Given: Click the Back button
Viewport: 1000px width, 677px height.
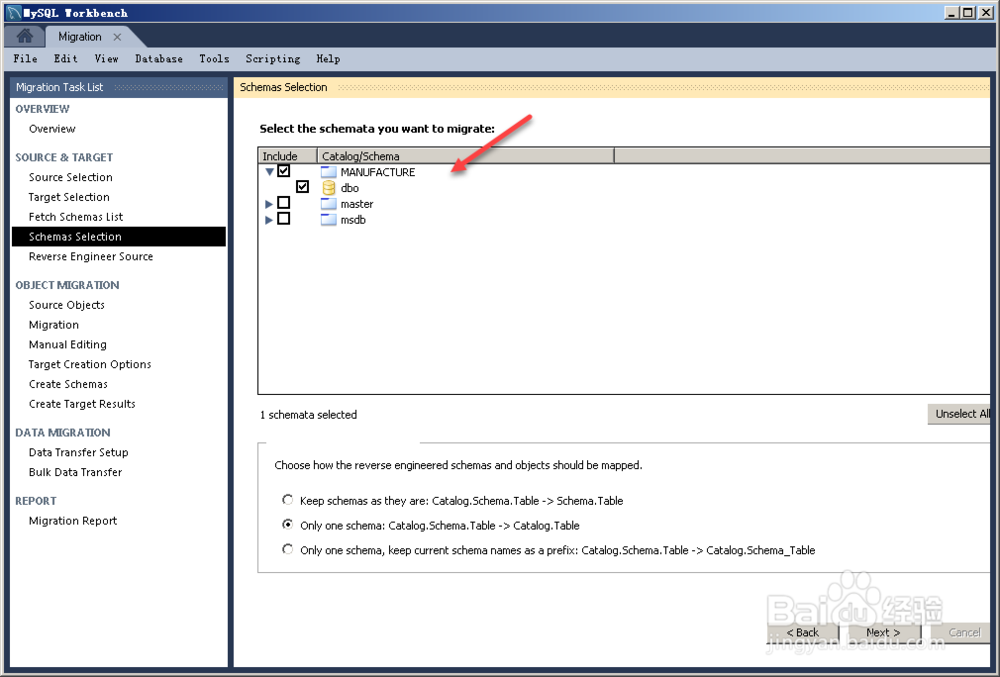Looking at the screenshot, I should (x=802, y=632).
